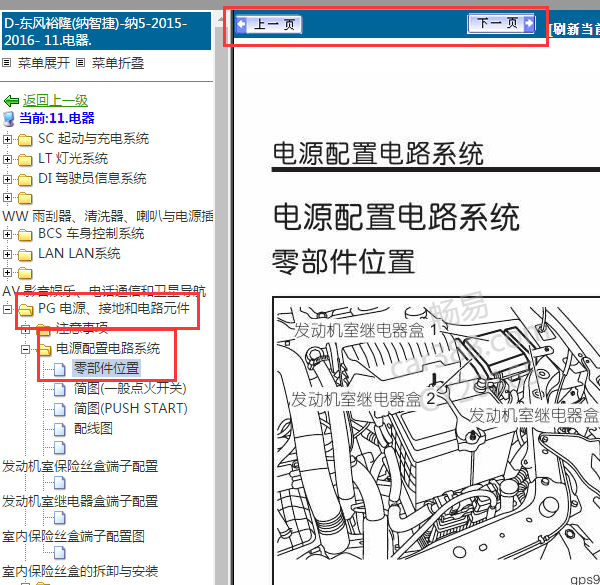This screenshot has height=585, width=600.
Task: Click open folder icon of PG 电源
Action: click(26, 310)
